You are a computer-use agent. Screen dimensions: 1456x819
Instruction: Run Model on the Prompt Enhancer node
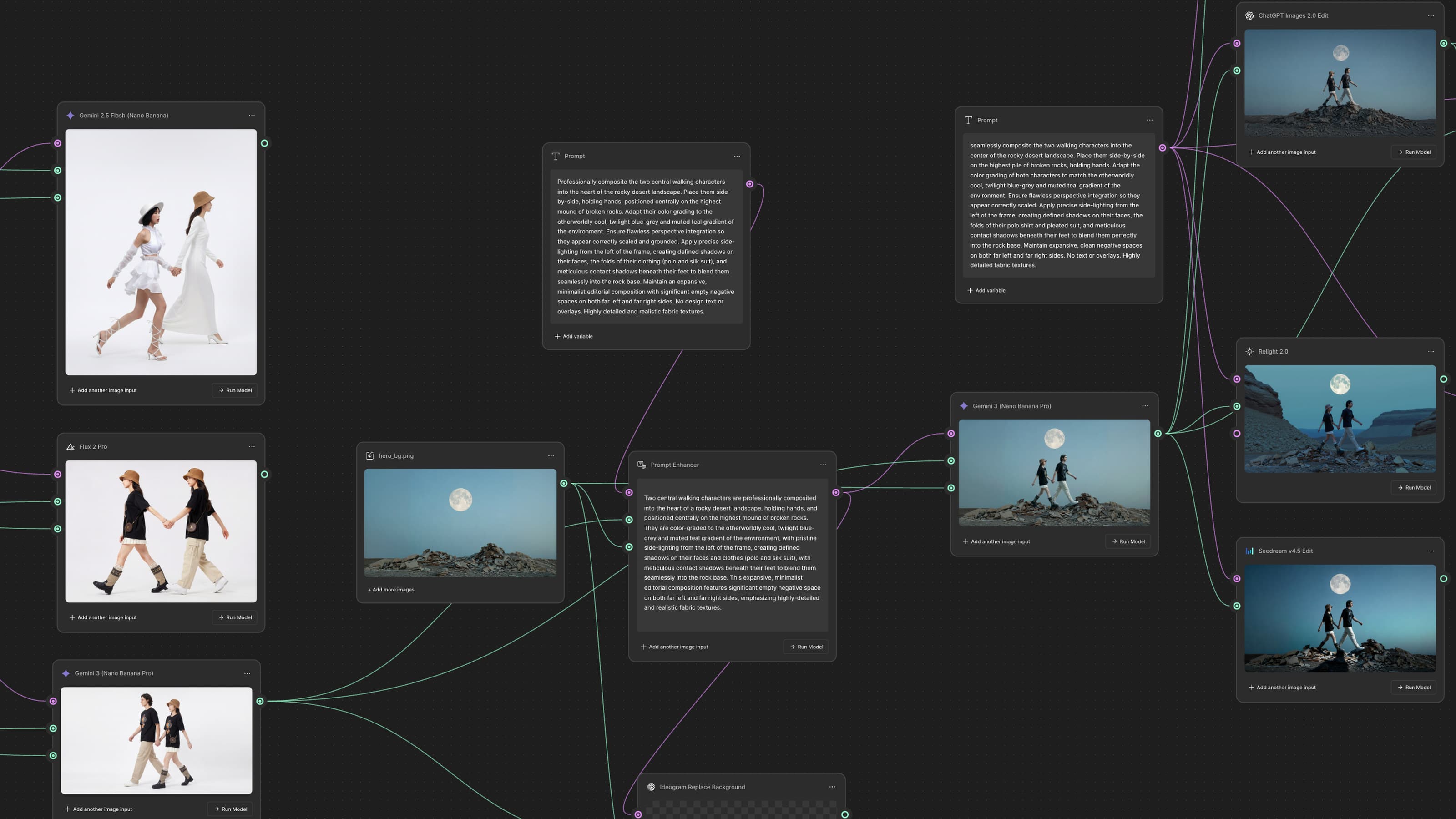pos(806,647)
